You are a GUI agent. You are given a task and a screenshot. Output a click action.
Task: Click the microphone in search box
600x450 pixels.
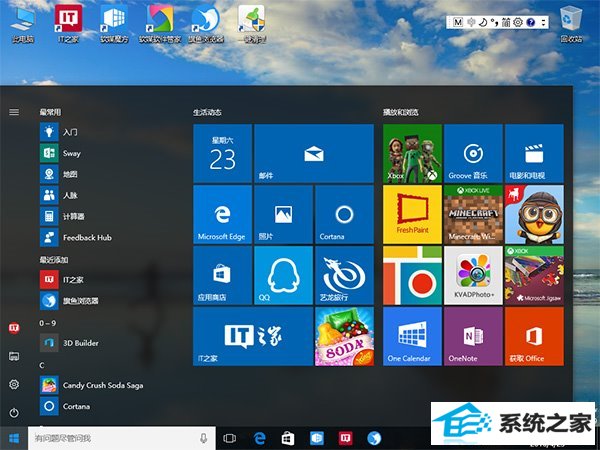(x=204, y=438)
